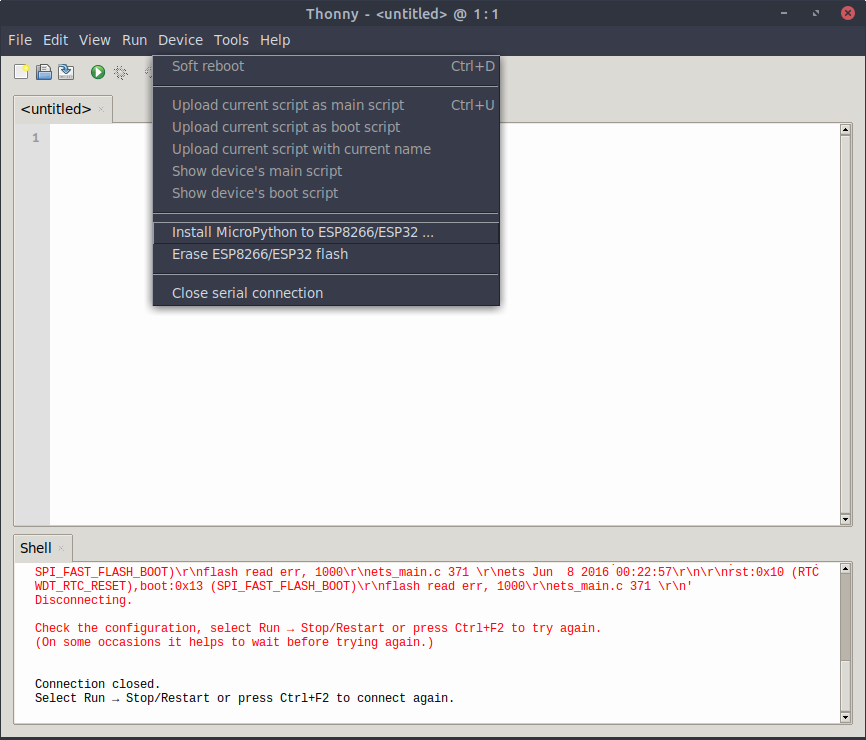Click the New file toolbar icon
This screenshot has width=866, height=740.
click(x=21, y=72)
